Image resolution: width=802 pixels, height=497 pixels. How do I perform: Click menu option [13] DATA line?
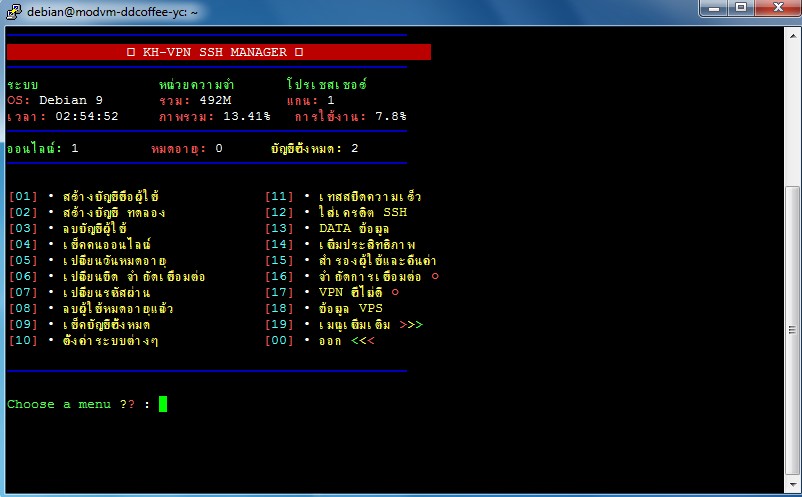coord(327,228)
